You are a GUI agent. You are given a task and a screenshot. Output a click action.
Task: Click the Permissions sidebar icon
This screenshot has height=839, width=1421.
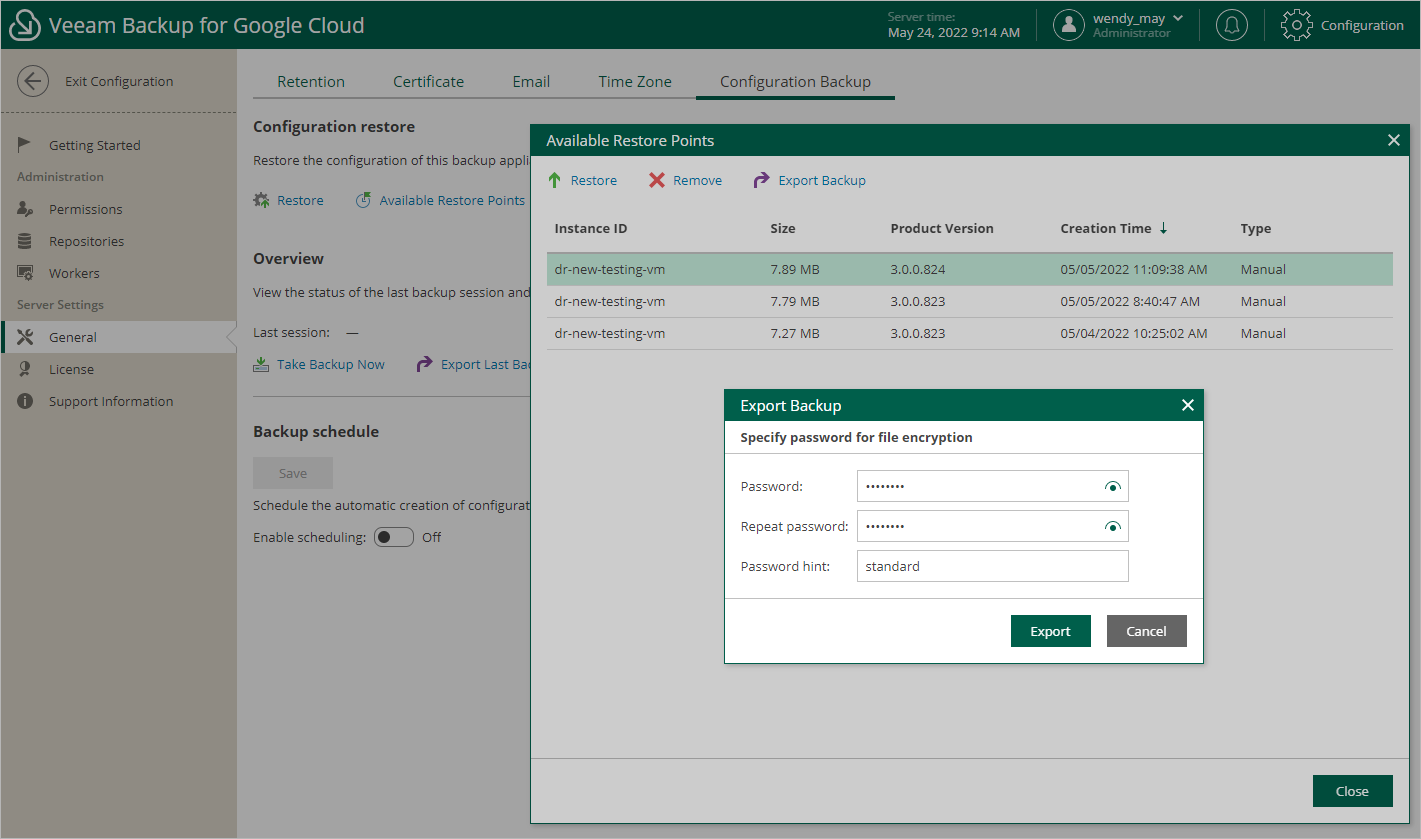(x=26, y=209)
